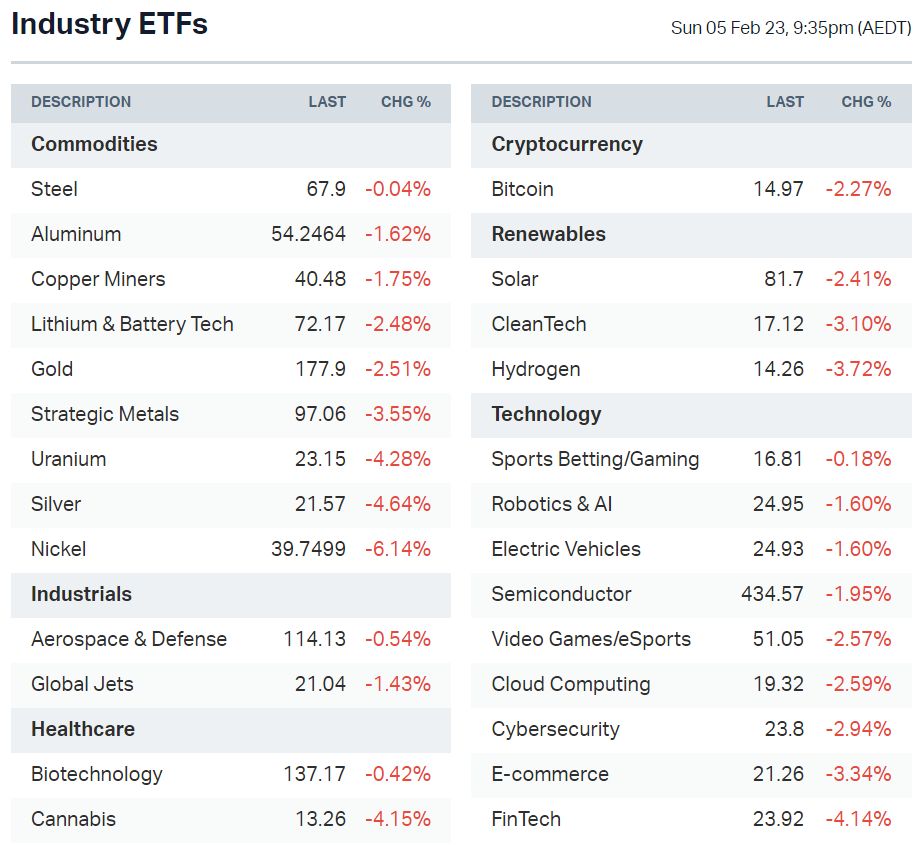Click the Steel ETF row label
Screen dimensions: 920x845
tap(54, 189)
